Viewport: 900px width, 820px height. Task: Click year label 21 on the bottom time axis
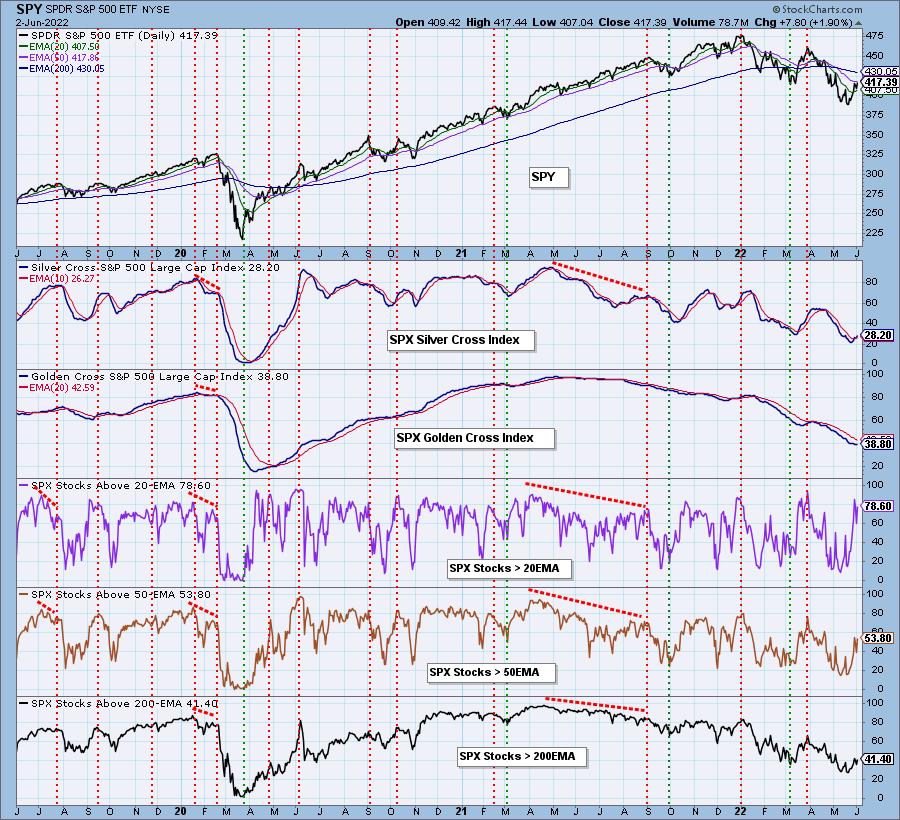click(x=461, y=811)
